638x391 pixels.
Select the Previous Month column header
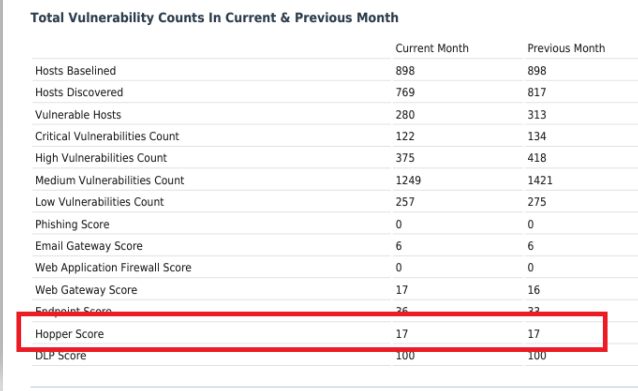click(x=566, y=48)
